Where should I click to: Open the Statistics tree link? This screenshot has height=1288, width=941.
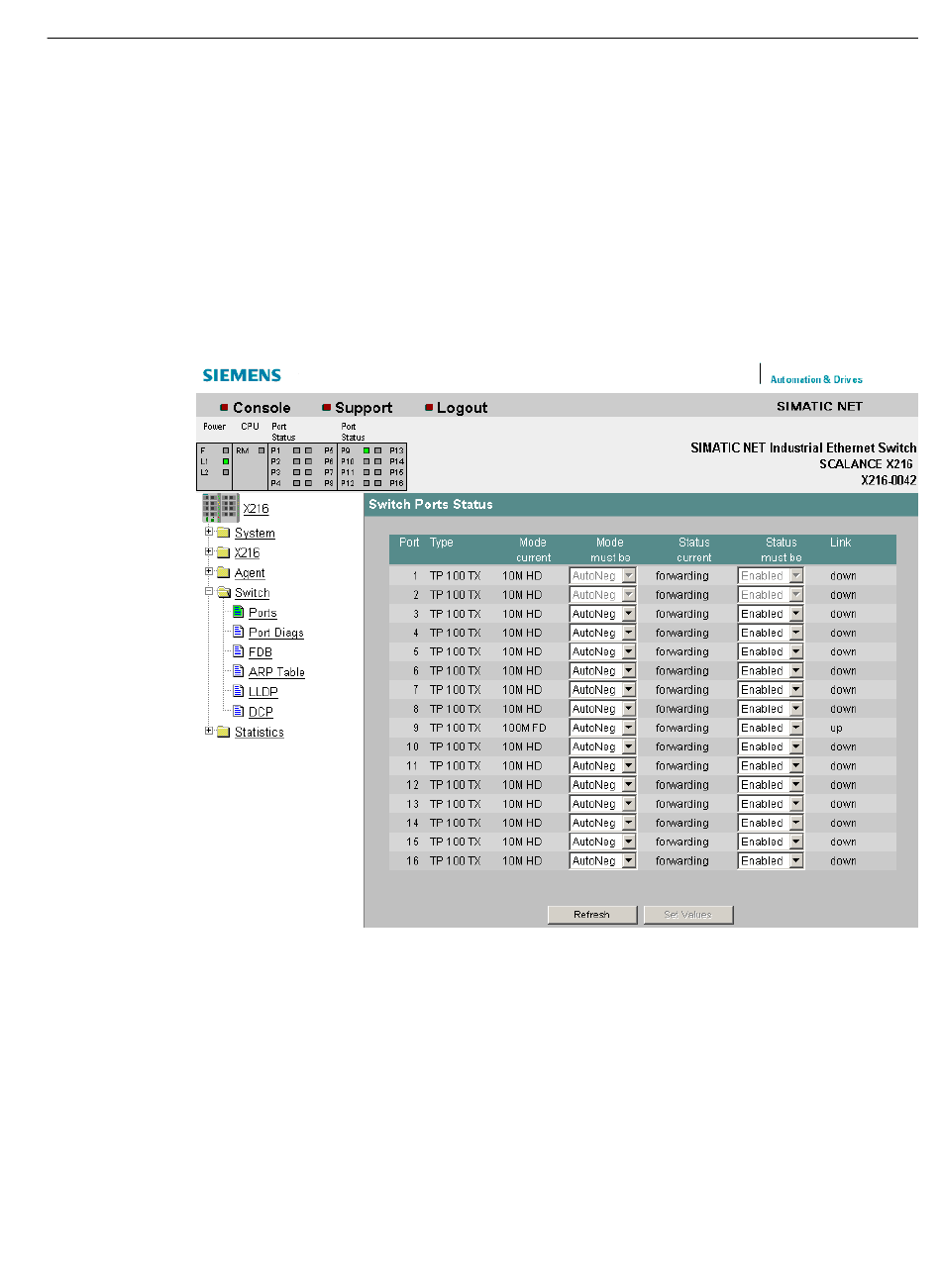pyautogui.click(x=260, y=733)
